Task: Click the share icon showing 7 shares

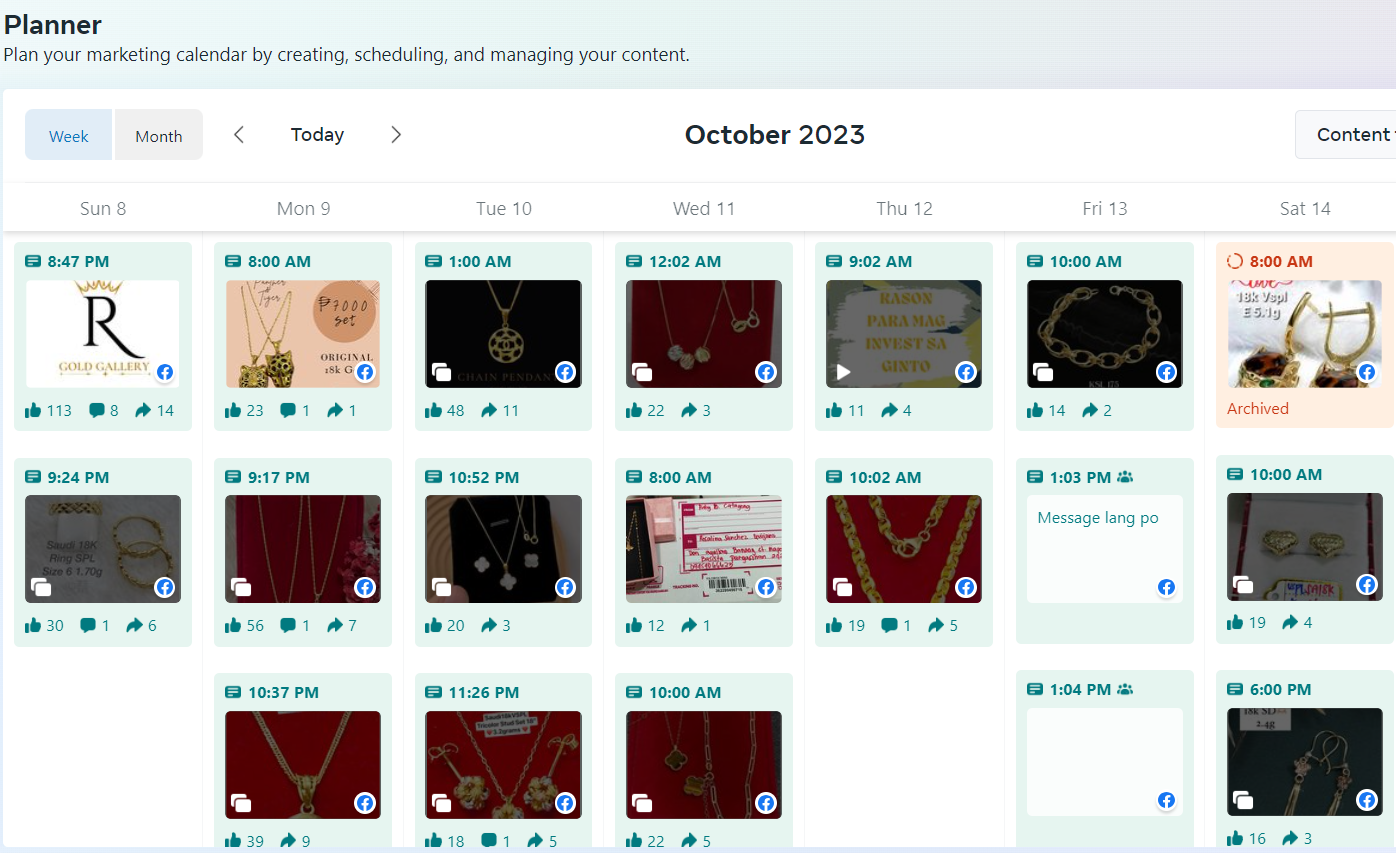Action: [334, 626]
